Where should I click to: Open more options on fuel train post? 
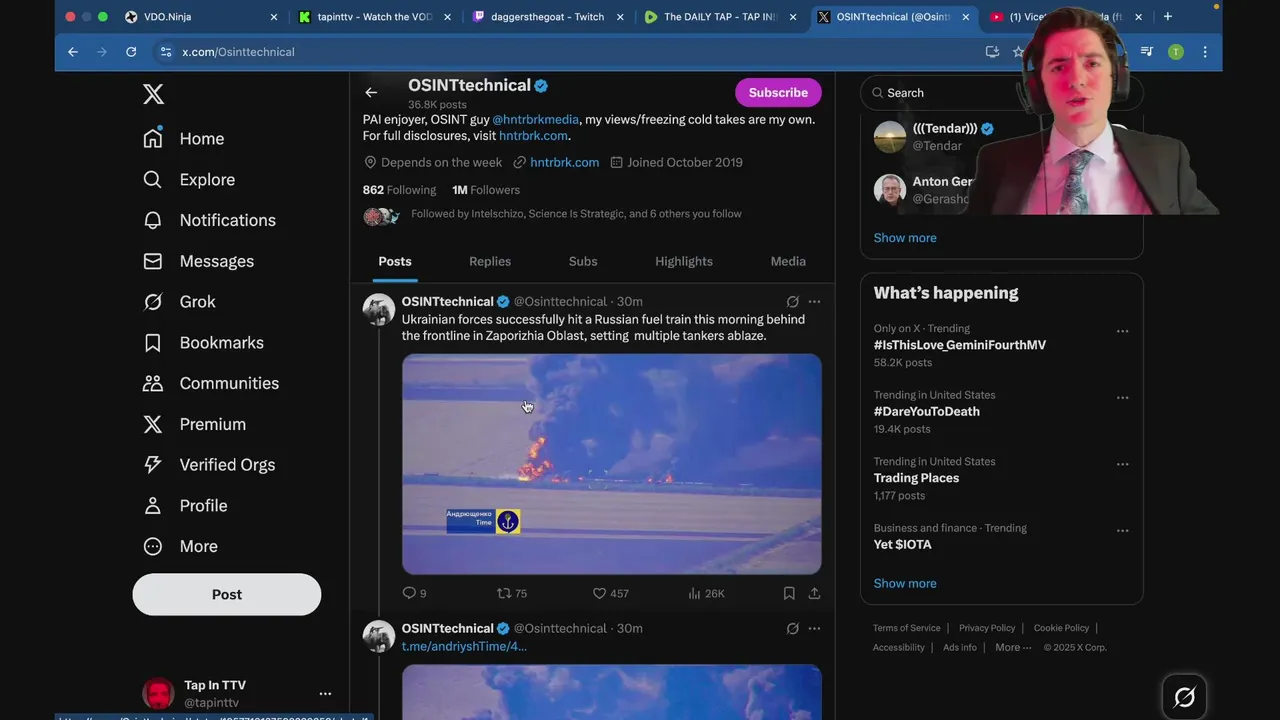point(814,301)
